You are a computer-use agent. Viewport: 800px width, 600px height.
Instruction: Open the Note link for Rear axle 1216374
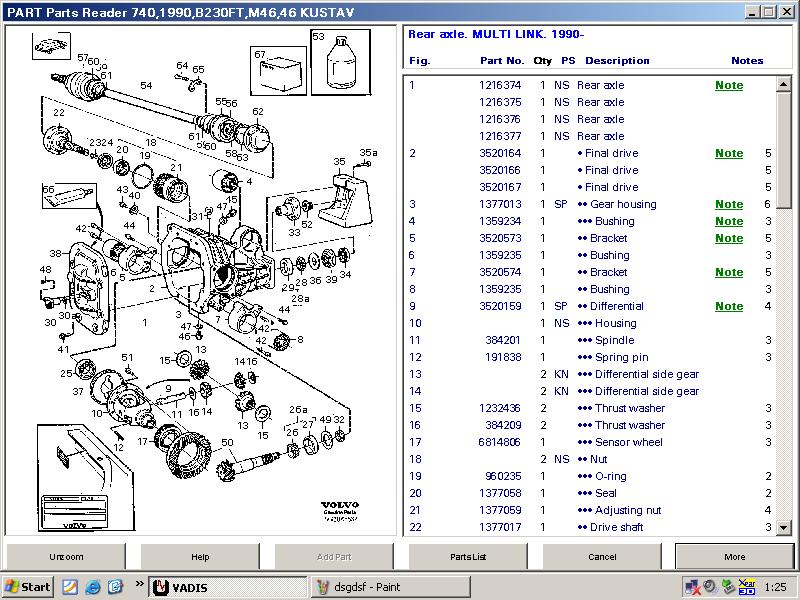[729, 86]
